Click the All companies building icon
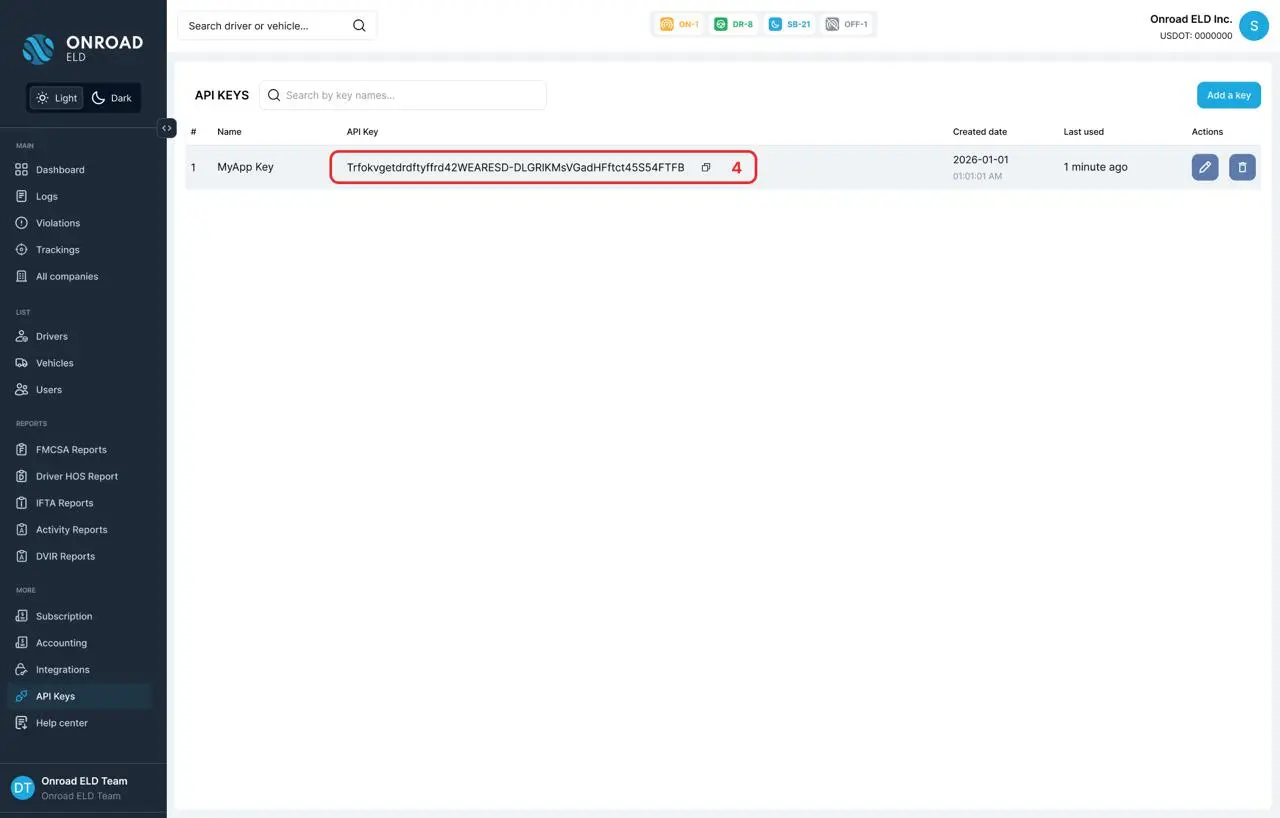The image size is (1280, 818). (x=21, y=277)
